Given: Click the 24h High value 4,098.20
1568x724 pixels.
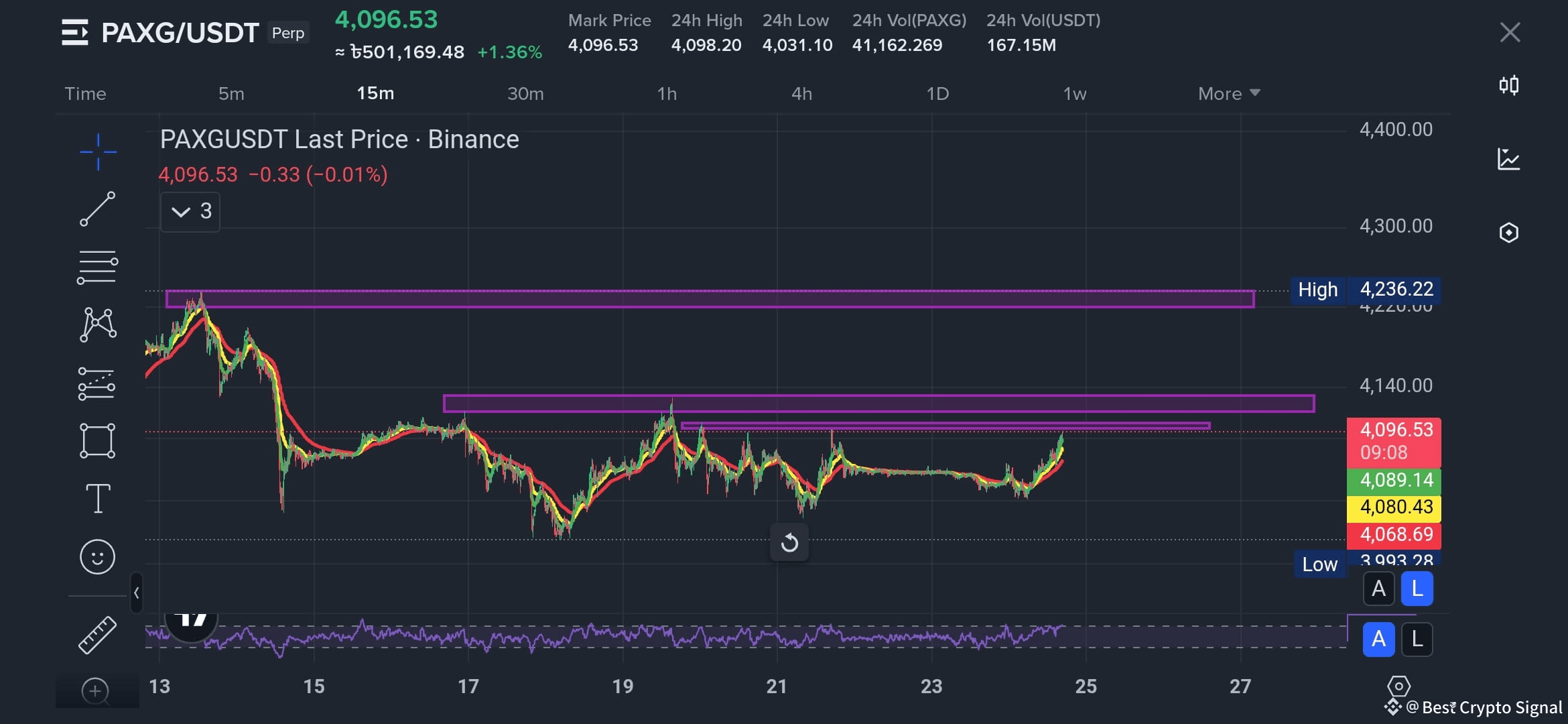Looking at the screenshot, I should point(706,45).
